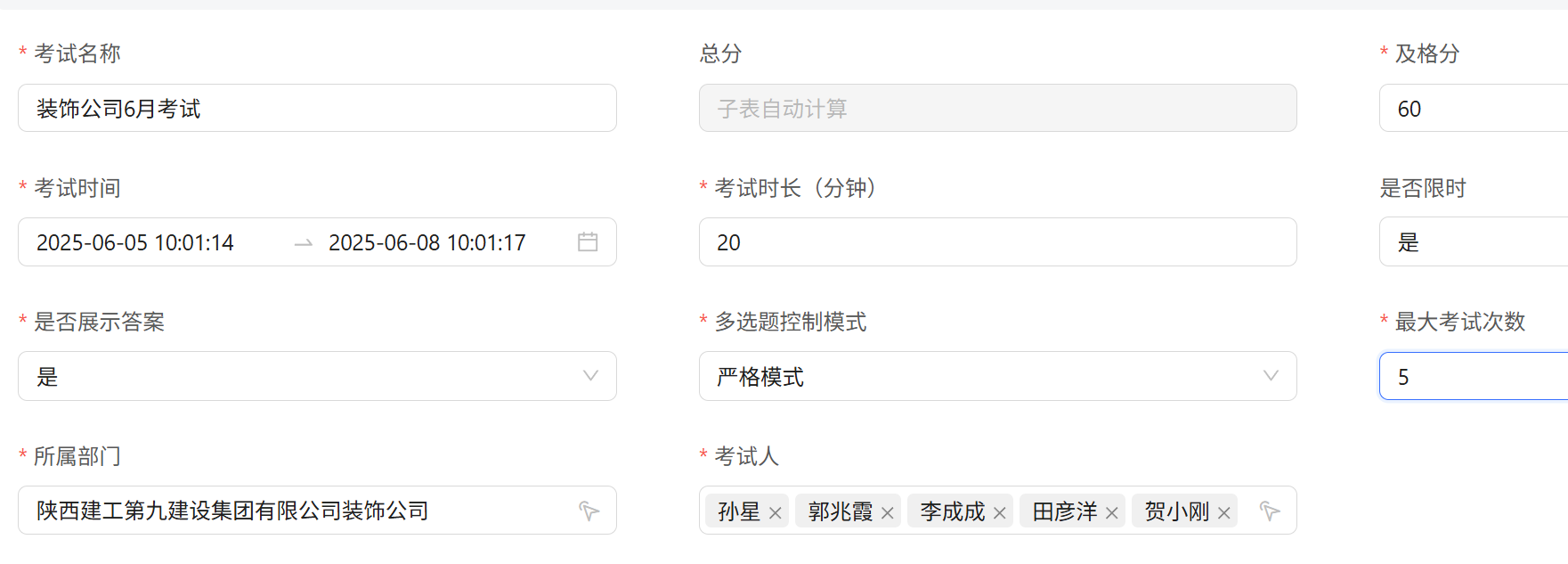
Task: Remove examinee 贺小刚 tag
Action: (1224, 512)
